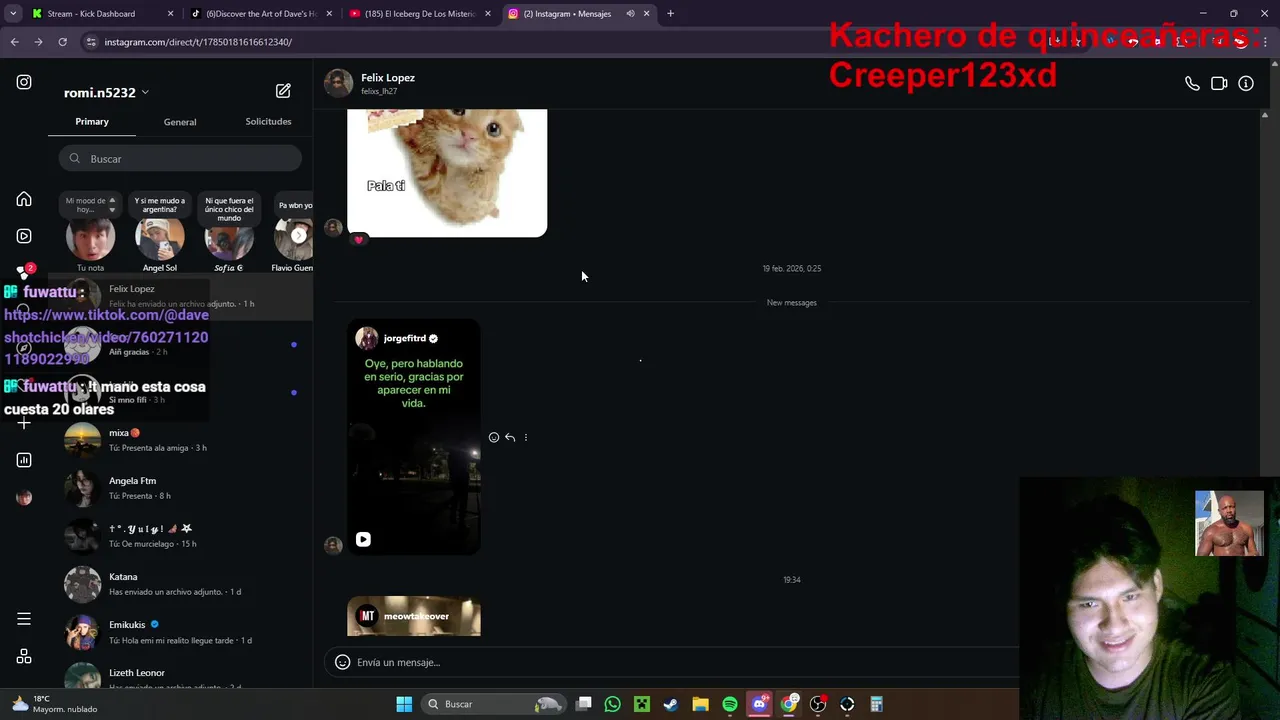1280x720 pixels.
Task: View Sofia's note avatar
Action: (229, 238)
